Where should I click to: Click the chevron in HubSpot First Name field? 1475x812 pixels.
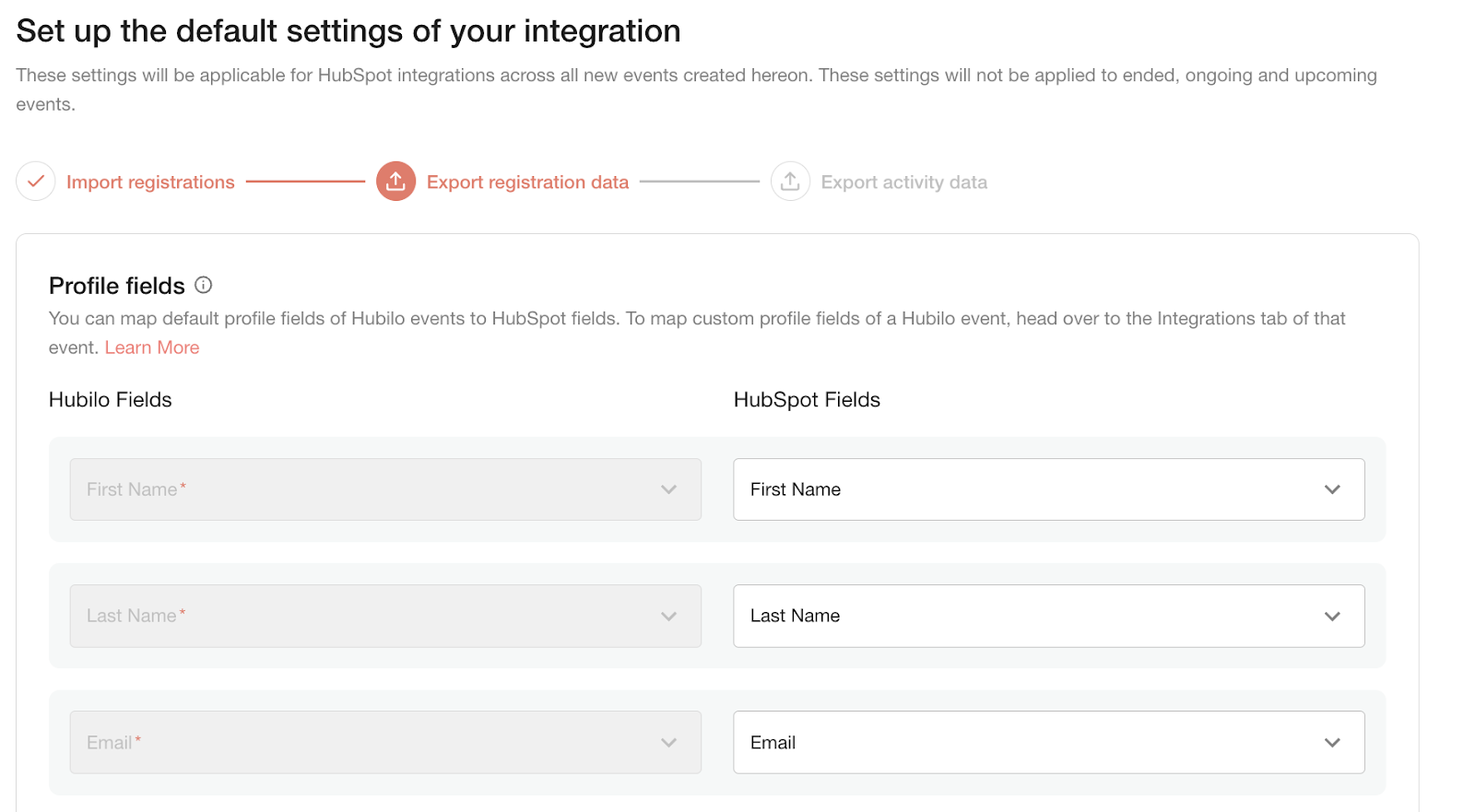click(1332, 489)
